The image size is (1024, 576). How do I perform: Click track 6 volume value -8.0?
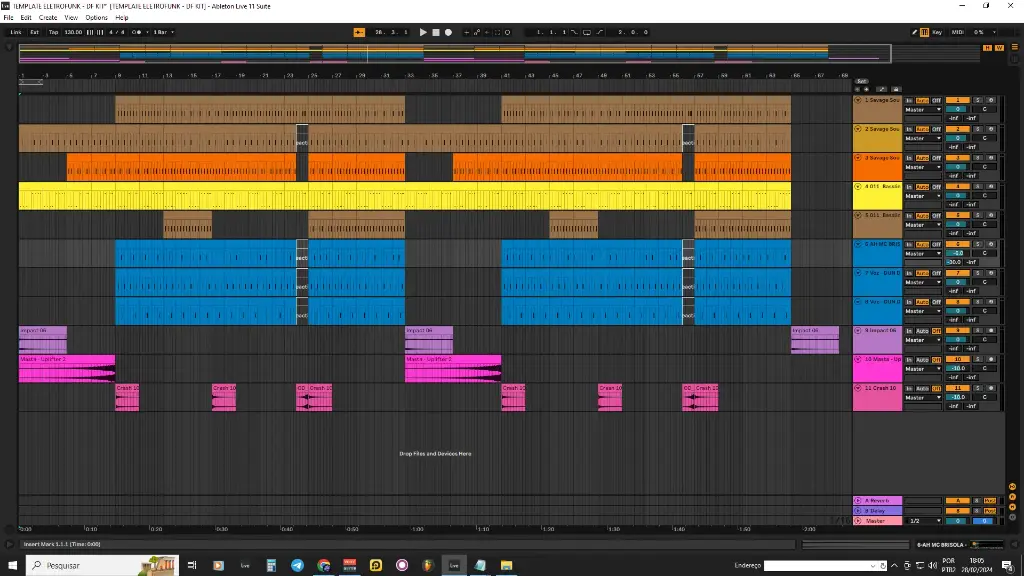957,253
